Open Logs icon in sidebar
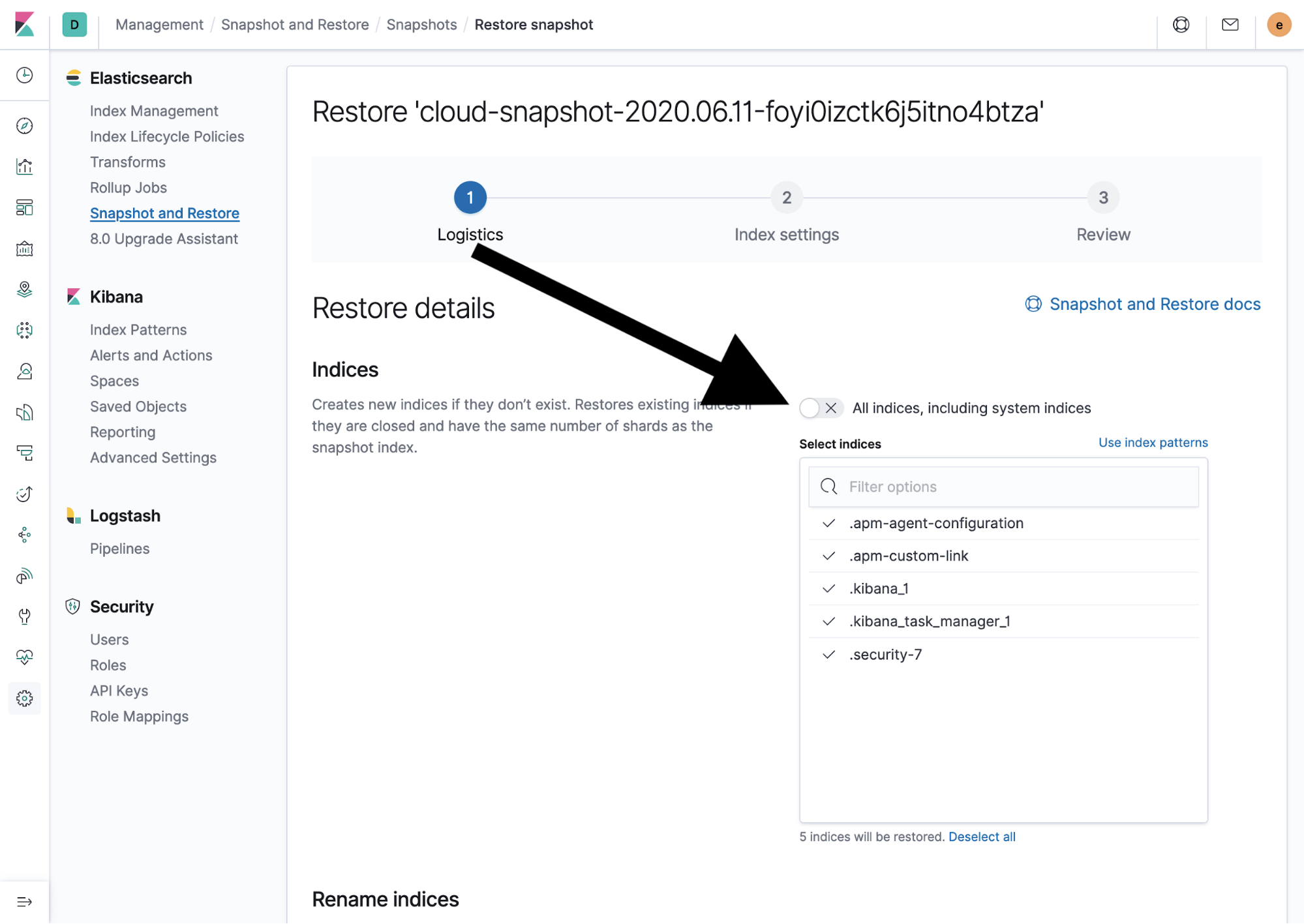The image size is (1304, 924). click(x=25, y=412)
